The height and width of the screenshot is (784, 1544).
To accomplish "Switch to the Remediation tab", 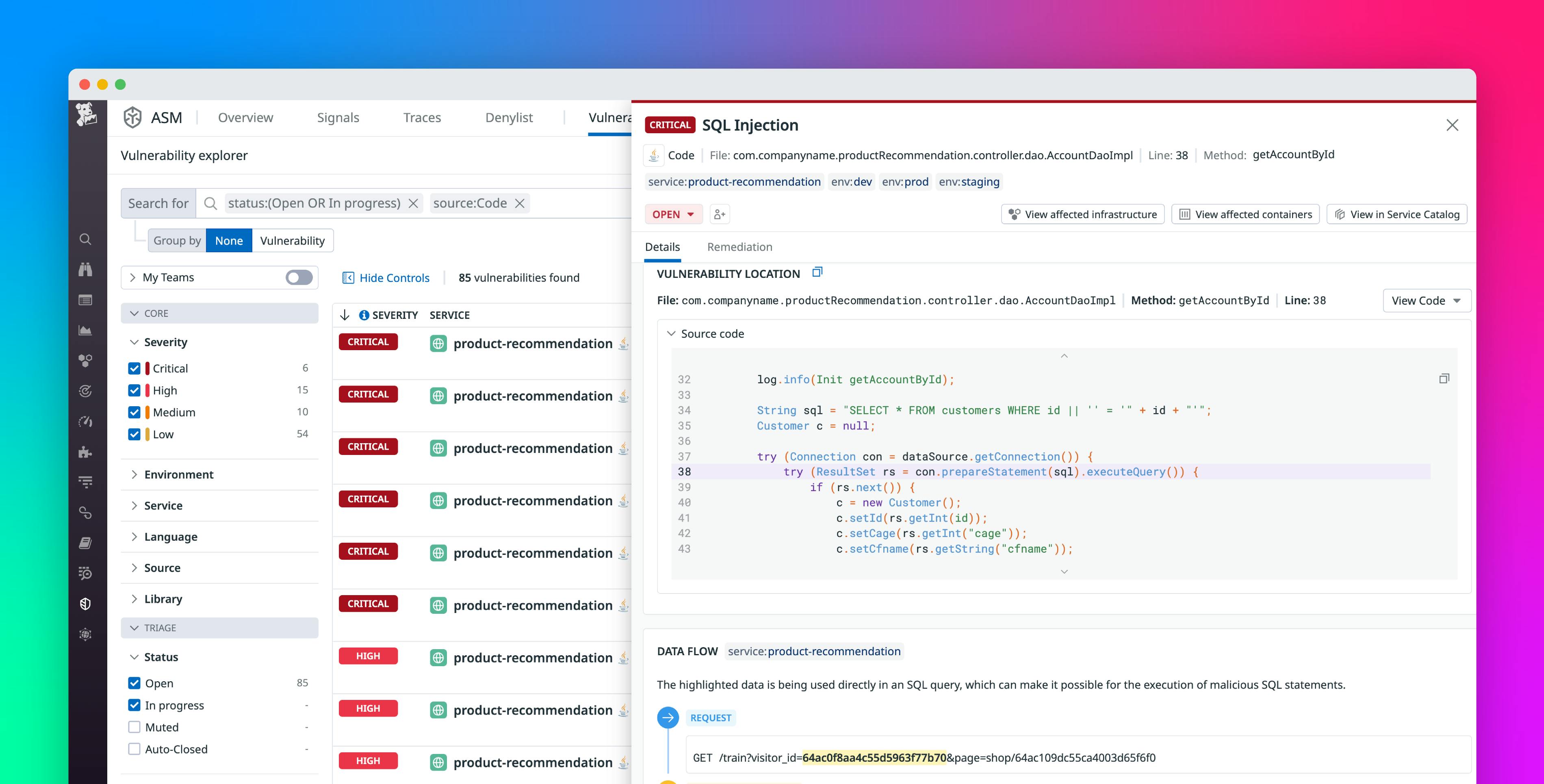I will coord(739,246).
